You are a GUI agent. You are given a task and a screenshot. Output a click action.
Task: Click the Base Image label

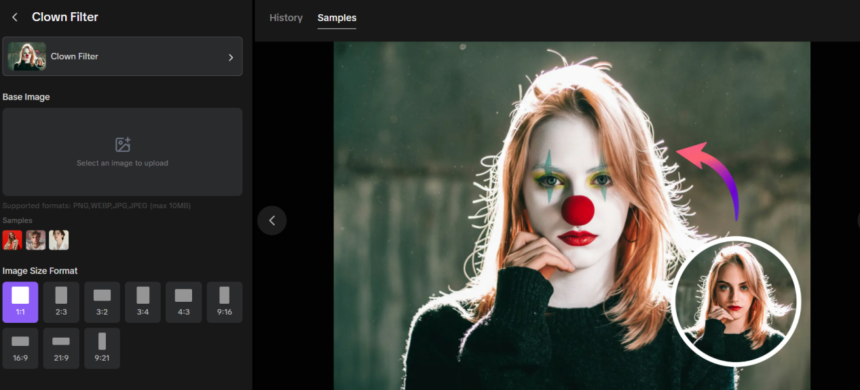[x=26, y=97]
